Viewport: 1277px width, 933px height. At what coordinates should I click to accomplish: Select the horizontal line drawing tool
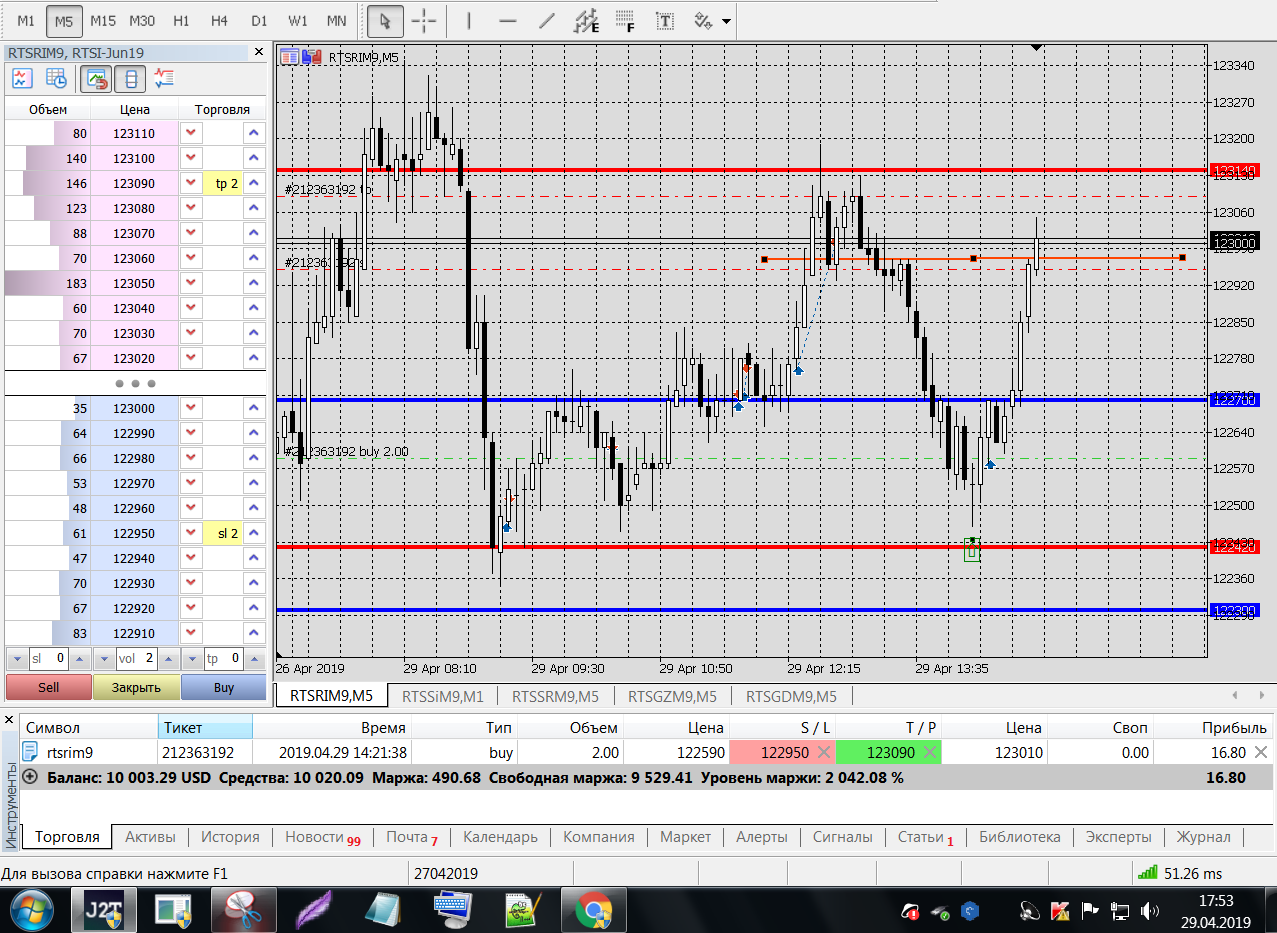(508, 20)
